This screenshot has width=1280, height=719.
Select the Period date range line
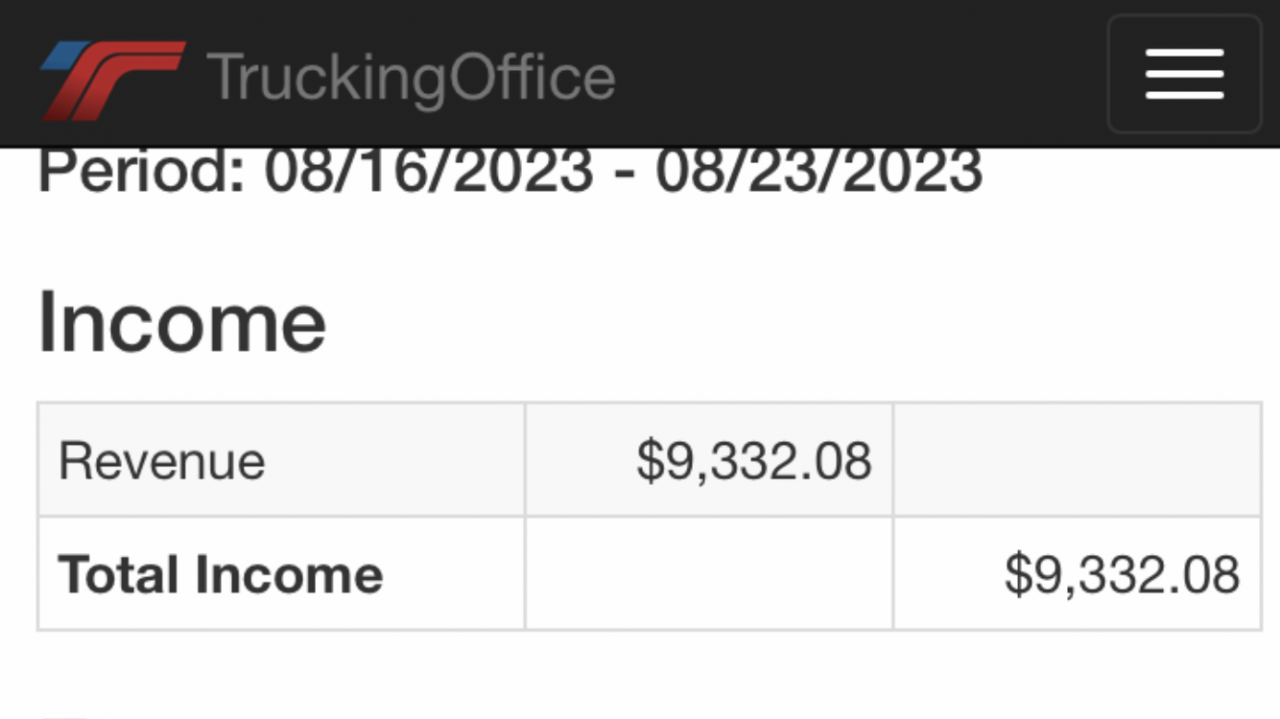click(x=510, y=172)
